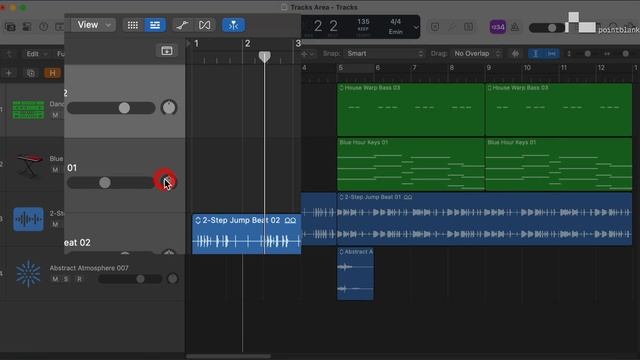The height and width of the screenshot is (360, 640).
Task: Click the master volume slider
Action: 547,28
